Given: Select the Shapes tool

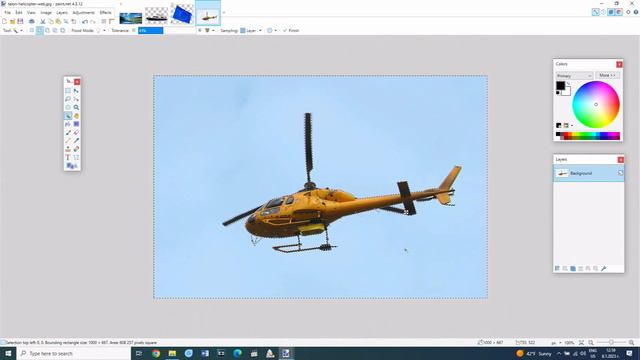Looking at the screenshot, I should click(x=71, y=166).
